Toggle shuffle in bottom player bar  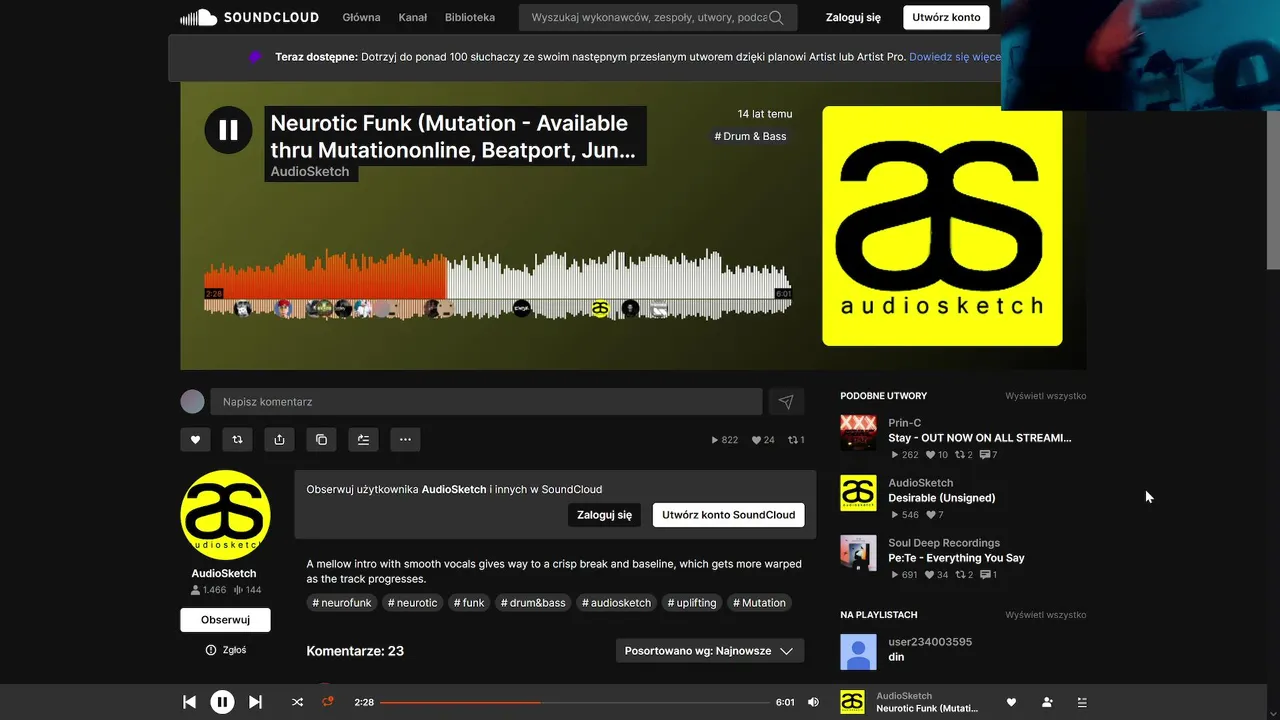click(x=297, y=702)
